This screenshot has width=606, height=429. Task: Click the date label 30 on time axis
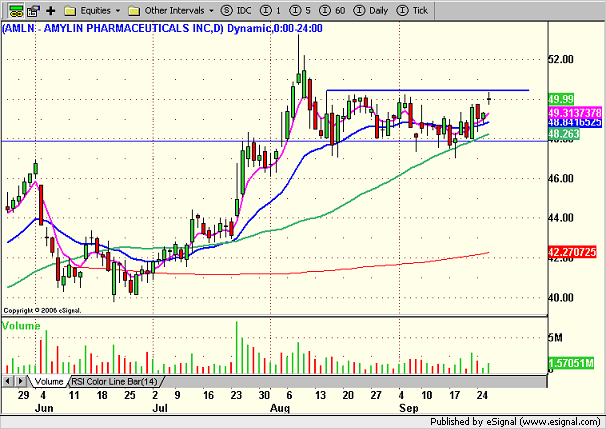(x=264, y=395)
